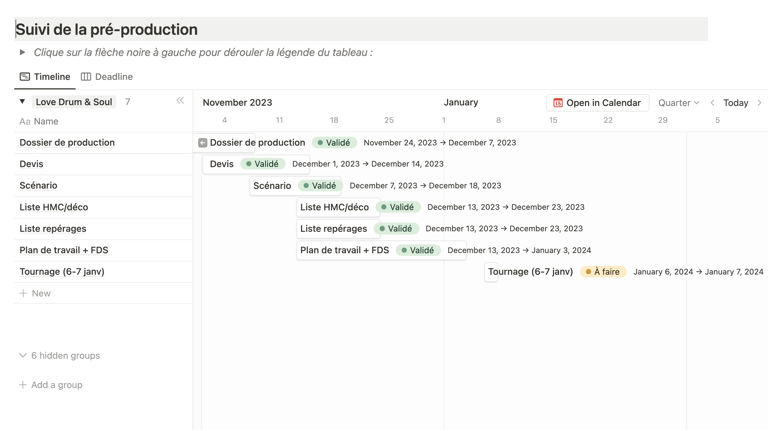Select the Tournage (6-7 janv) timeline bar
This screenshot has height=431, width=768.
pos(491,272)
